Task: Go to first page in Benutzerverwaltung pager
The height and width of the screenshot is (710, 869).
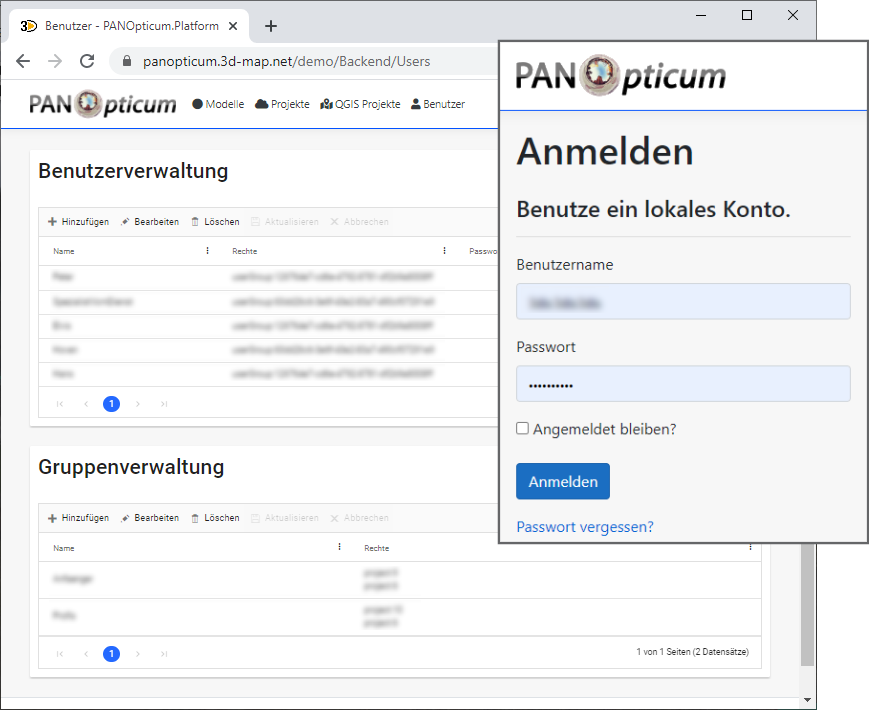Action: [60, 404]
